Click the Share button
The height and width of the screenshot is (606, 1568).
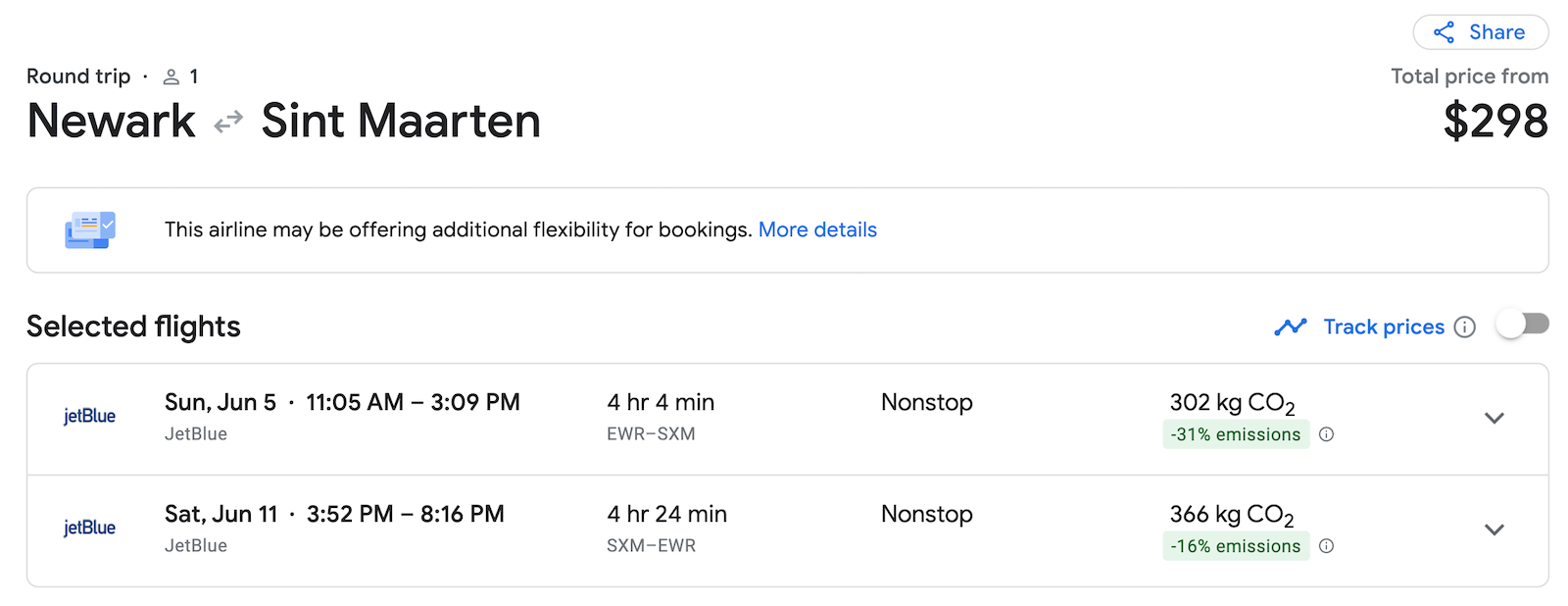pyautogui.click(x=1481, y=31)
